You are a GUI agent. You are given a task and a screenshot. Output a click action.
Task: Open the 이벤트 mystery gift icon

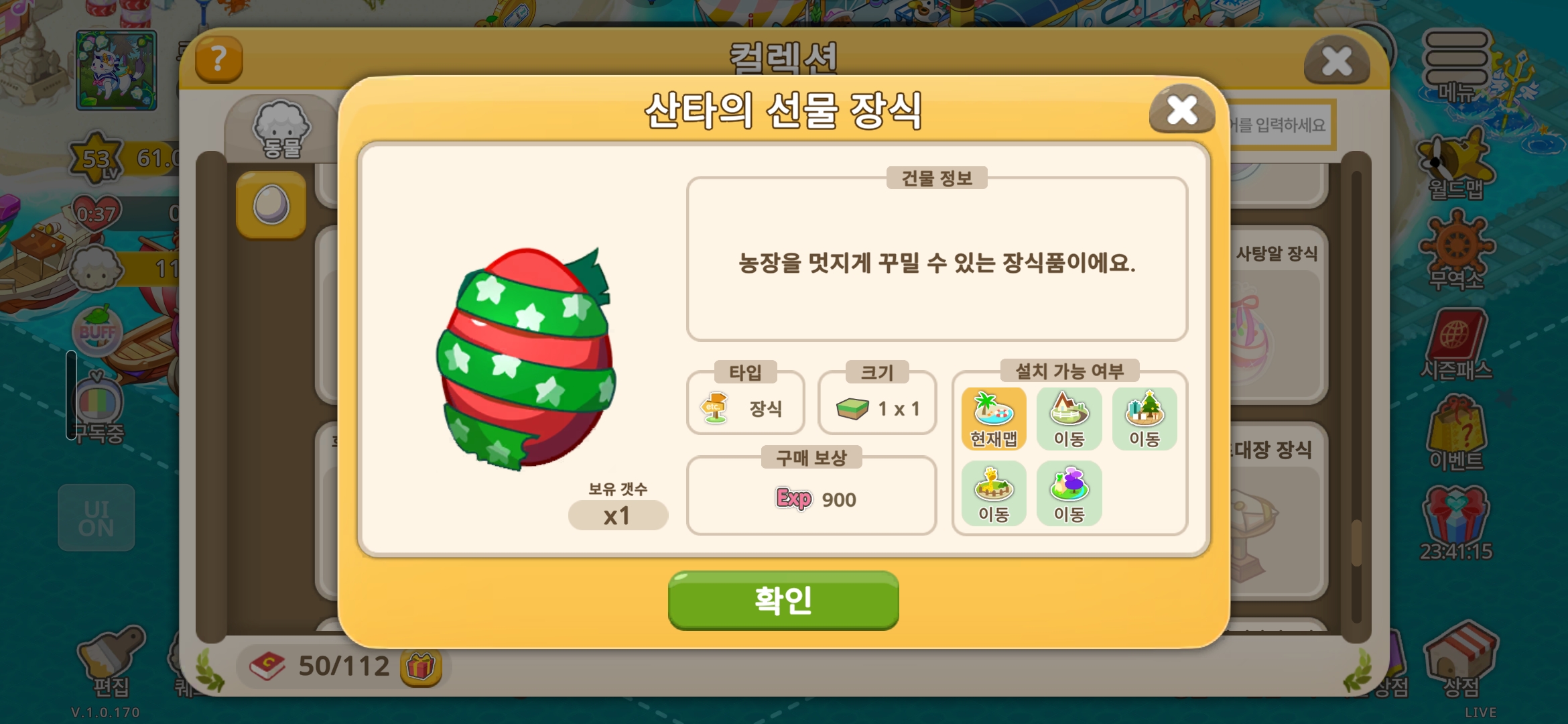(x=1457, y=433)
